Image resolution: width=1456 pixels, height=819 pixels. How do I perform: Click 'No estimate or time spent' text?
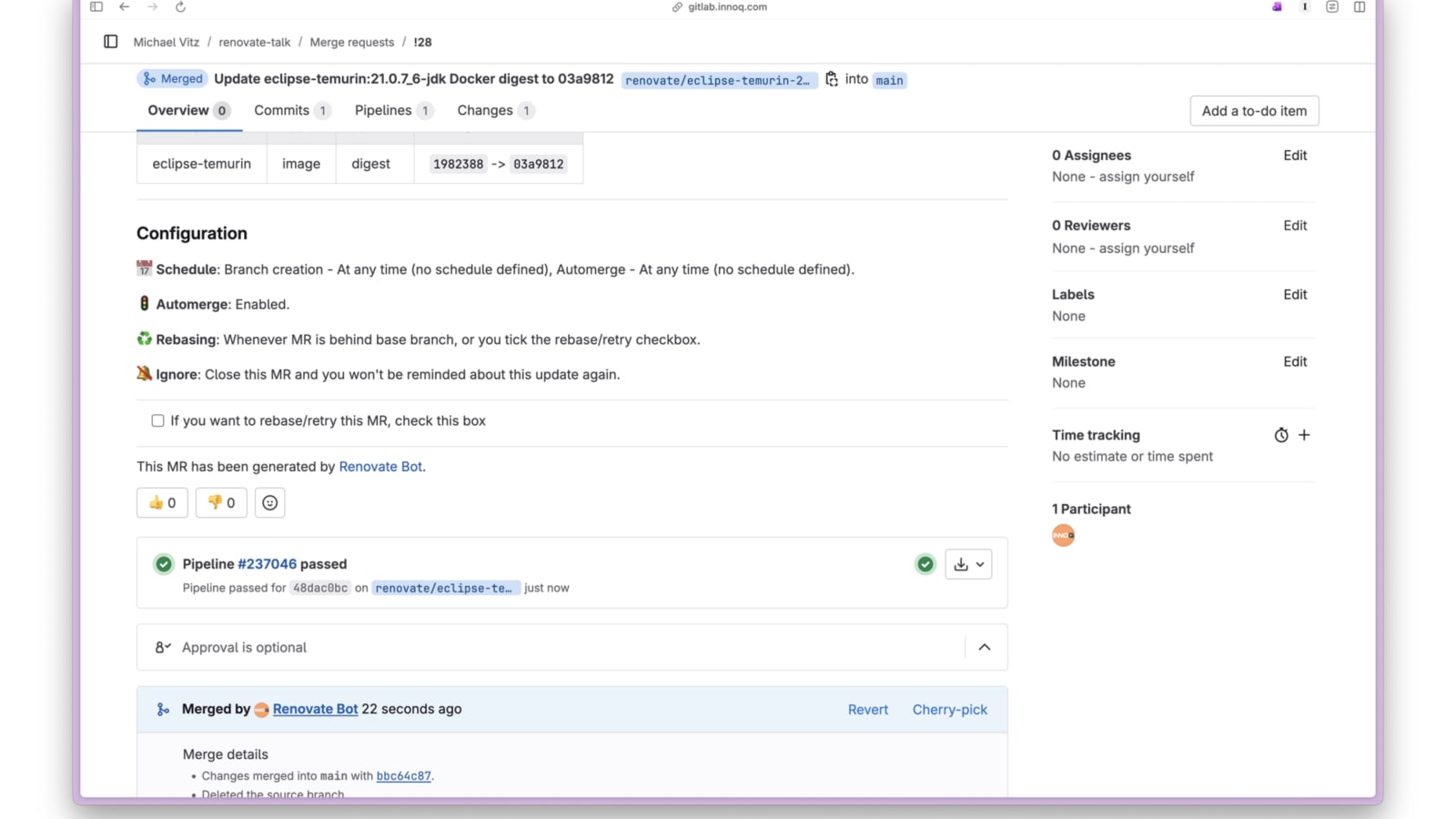(x=1132, y=457)
